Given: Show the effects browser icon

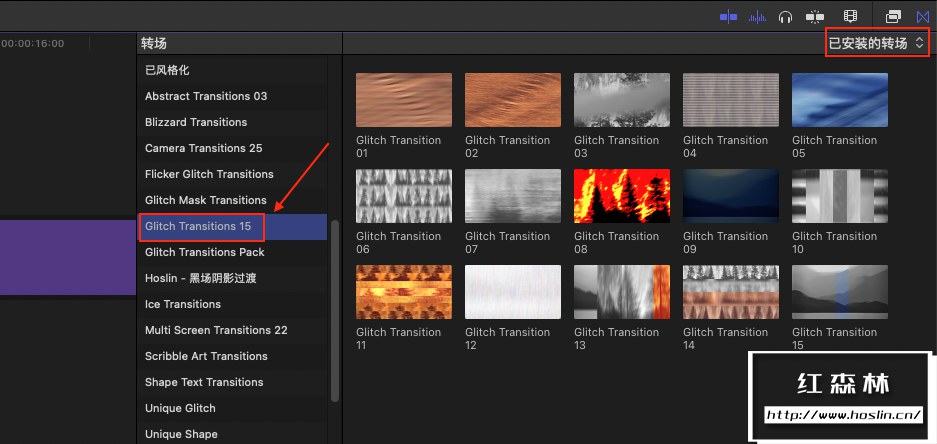Looking at the screenshot, I should point(893,17).
